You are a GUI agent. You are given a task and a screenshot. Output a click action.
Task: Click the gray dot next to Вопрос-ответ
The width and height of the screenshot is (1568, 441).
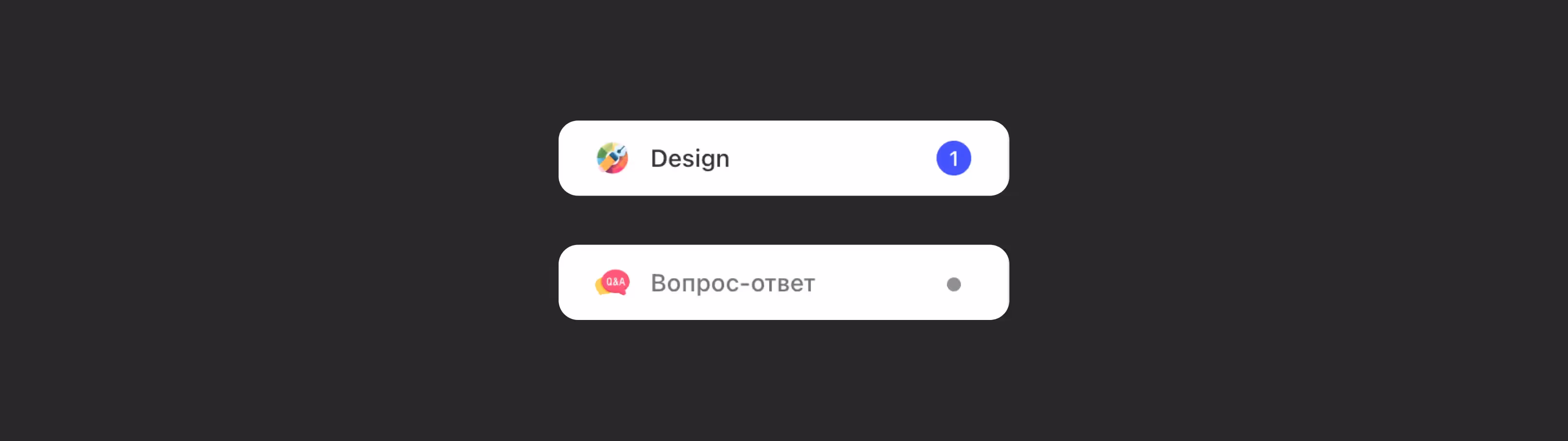click(954, 285)
